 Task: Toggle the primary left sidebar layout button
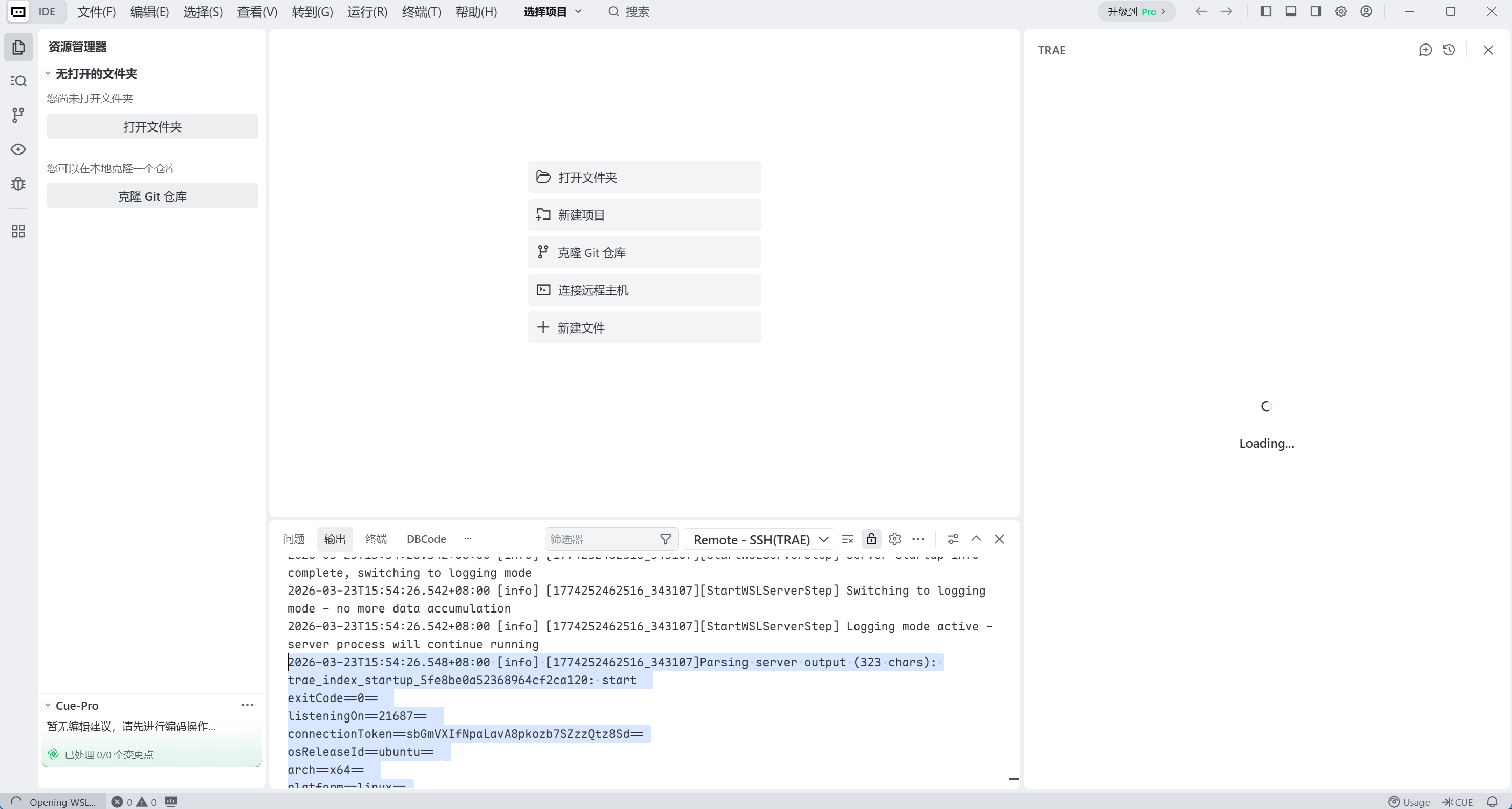1265,12
